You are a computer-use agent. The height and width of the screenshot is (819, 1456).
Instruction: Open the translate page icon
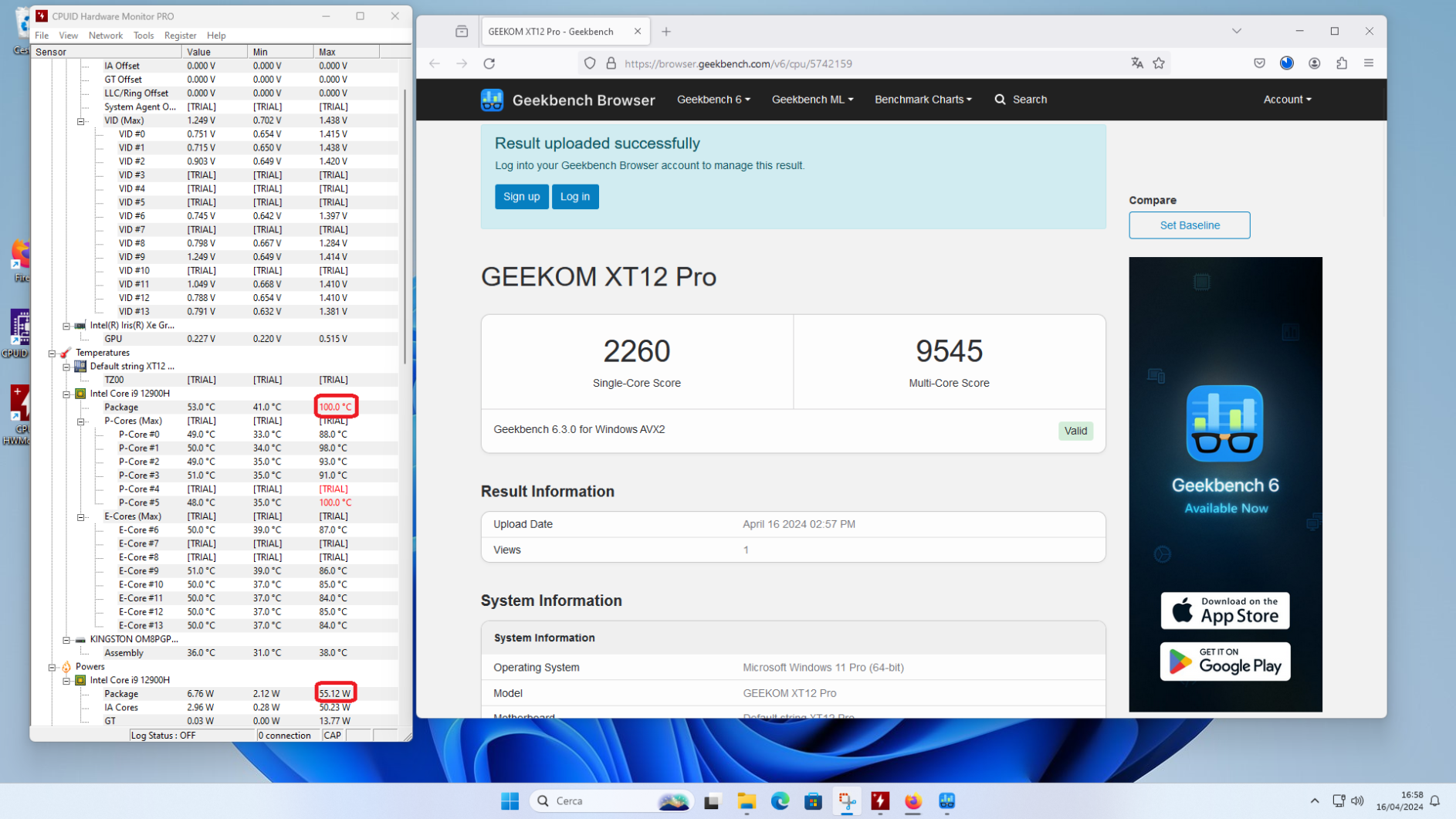1137,63
